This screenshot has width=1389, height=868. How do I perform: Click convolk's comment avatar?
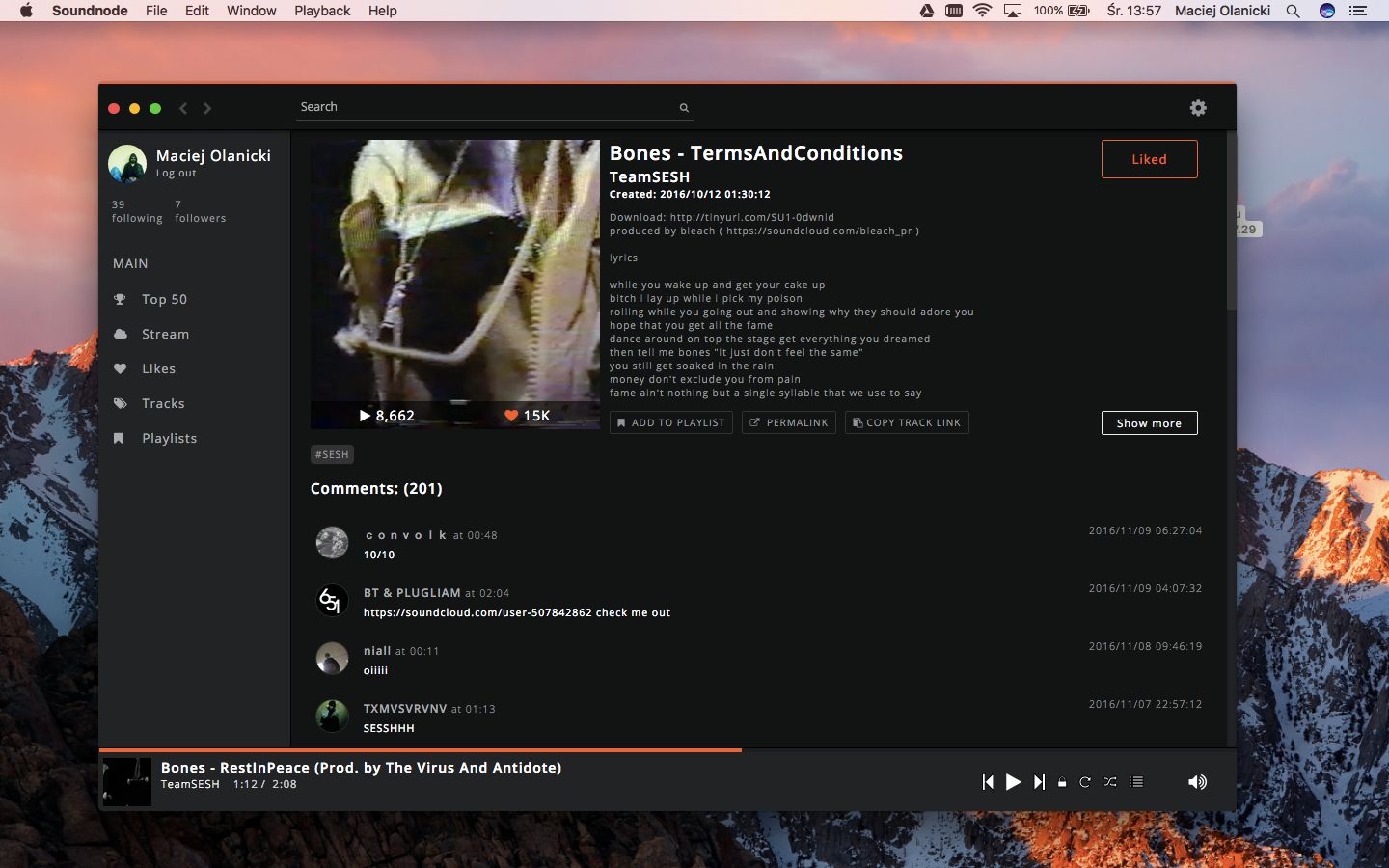tap(332, 542)
